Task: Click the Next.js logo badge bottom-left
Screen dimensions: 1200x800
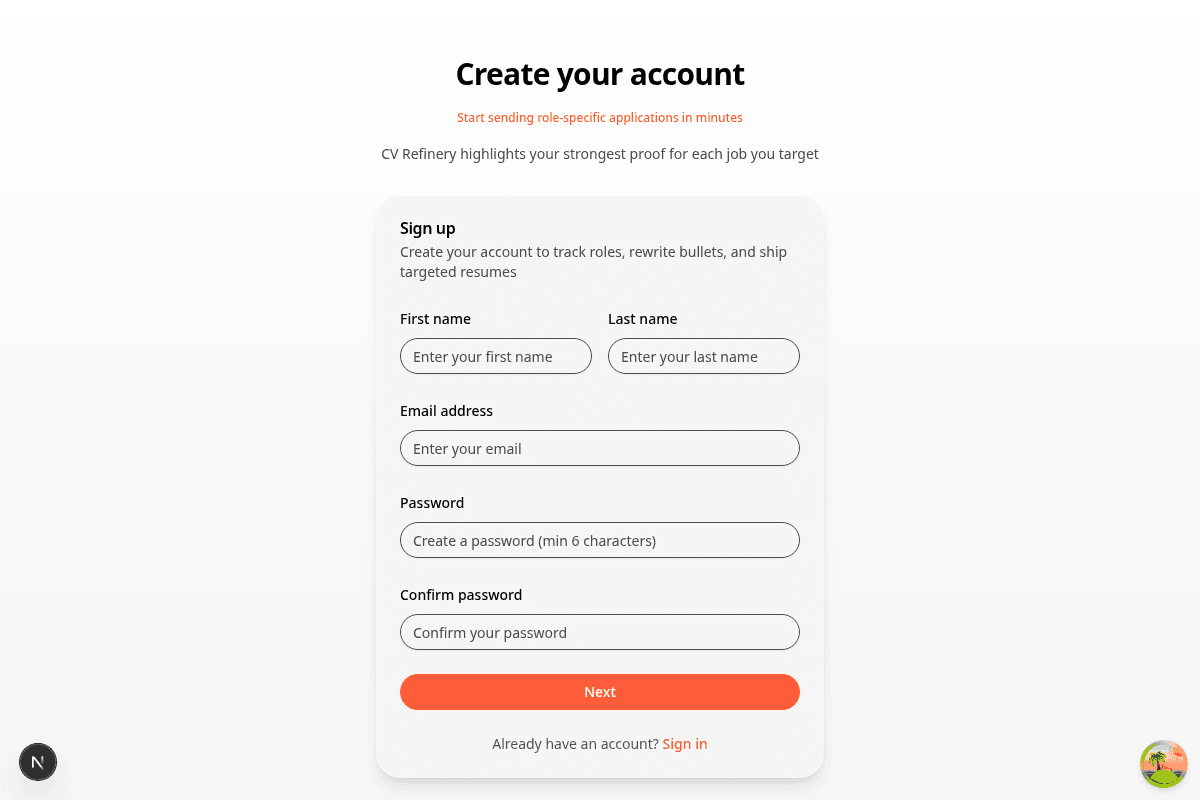Action: click(x=38, y=762)
